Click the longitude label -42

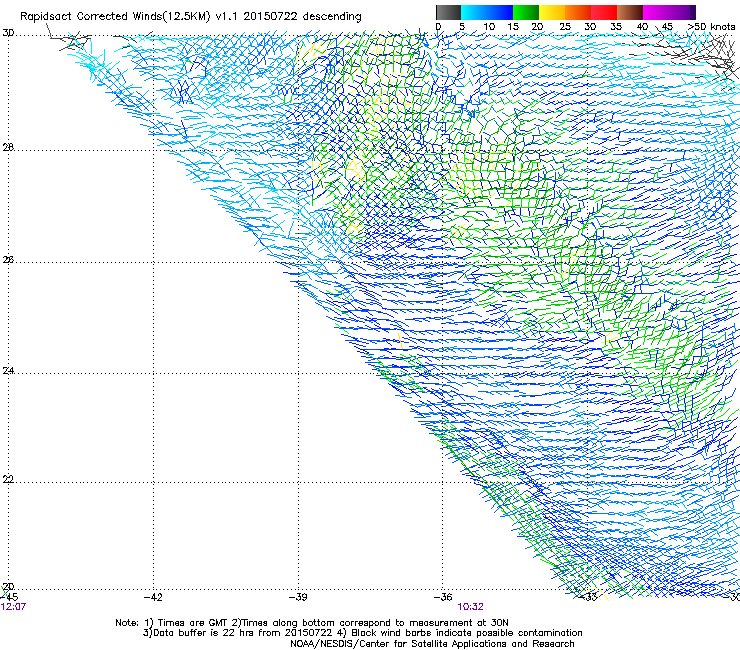(153, 597)
